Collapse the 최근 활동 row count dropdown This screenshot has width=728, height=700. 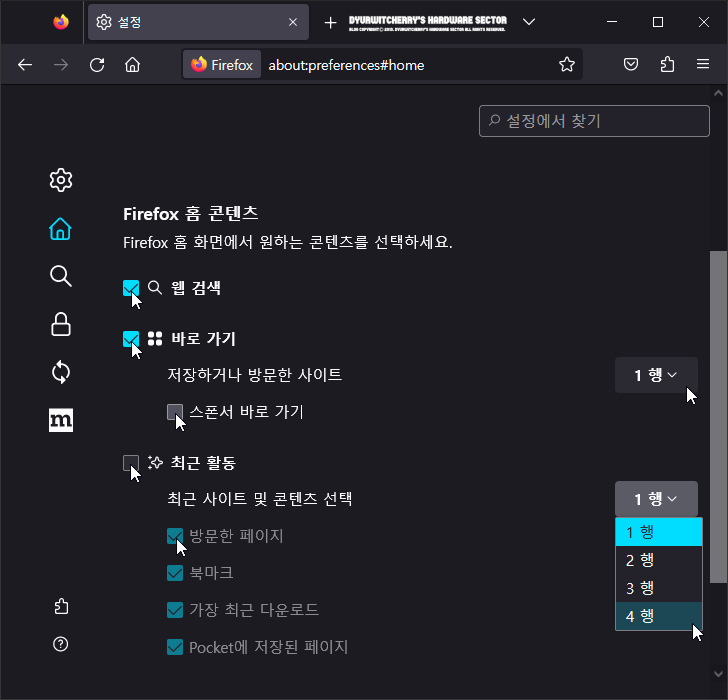656,499
